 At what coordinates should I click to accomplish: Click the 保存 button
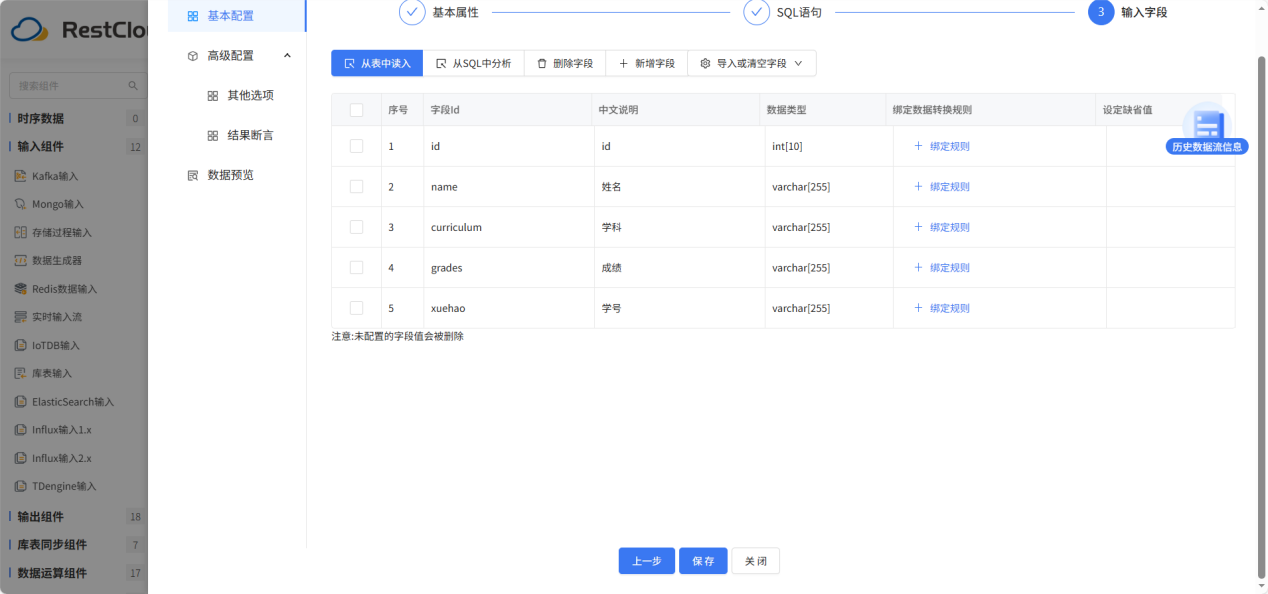[703, 561]
